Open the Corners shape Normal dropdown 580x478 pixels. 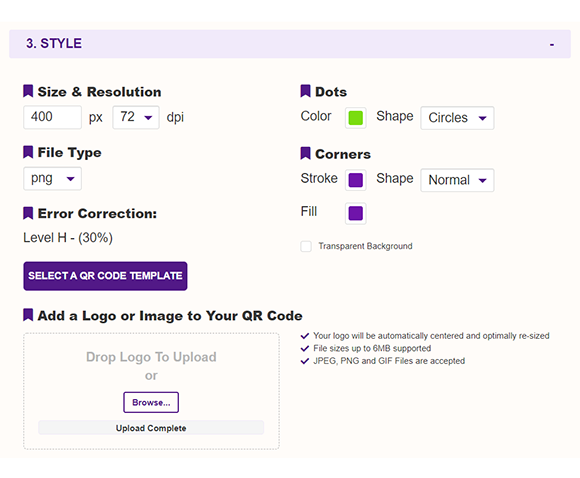(x=457, y=180)
